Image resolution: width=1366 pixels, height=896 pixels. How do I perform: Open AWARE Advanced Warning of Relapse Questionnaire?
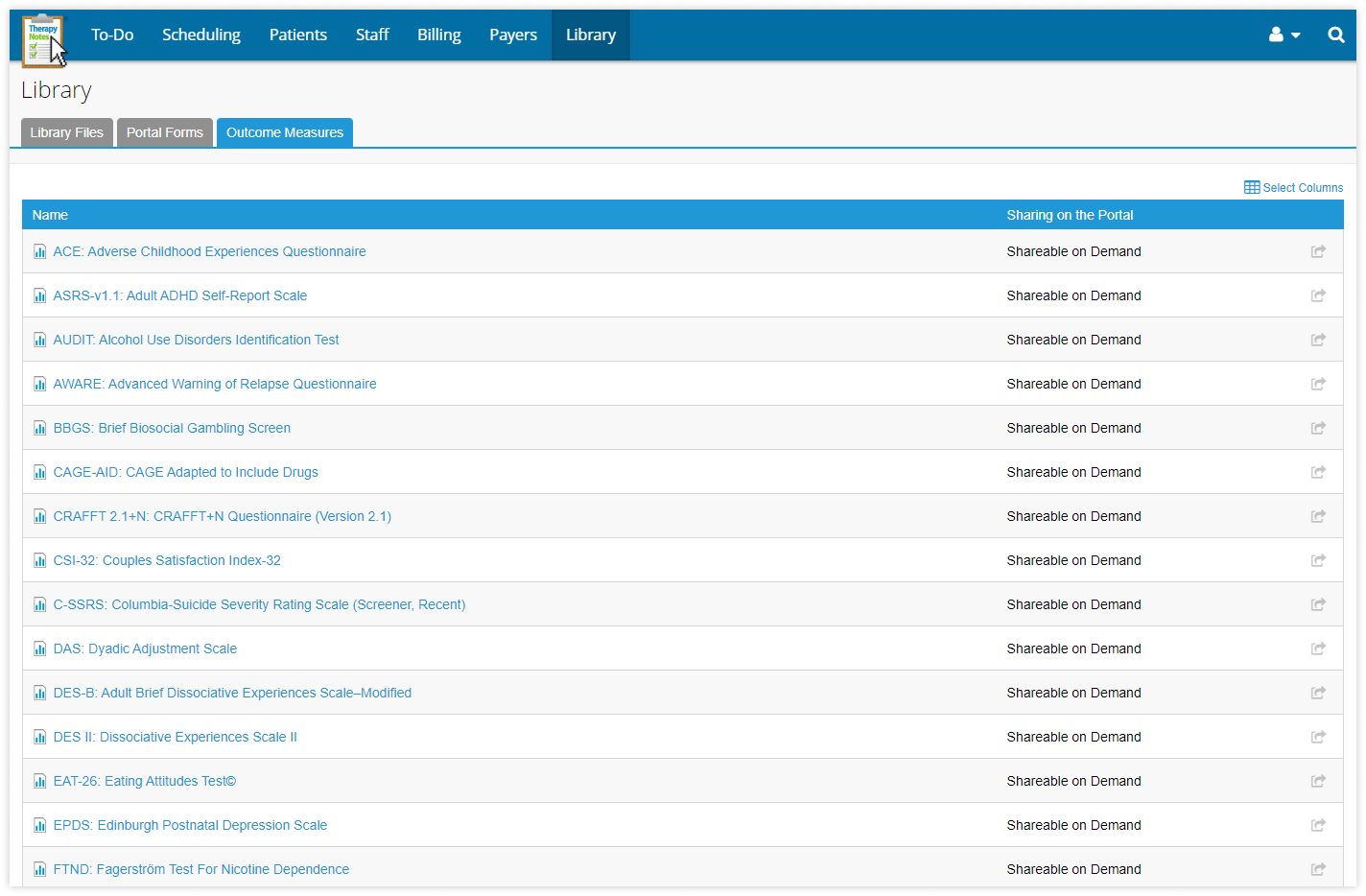point(215,384)
